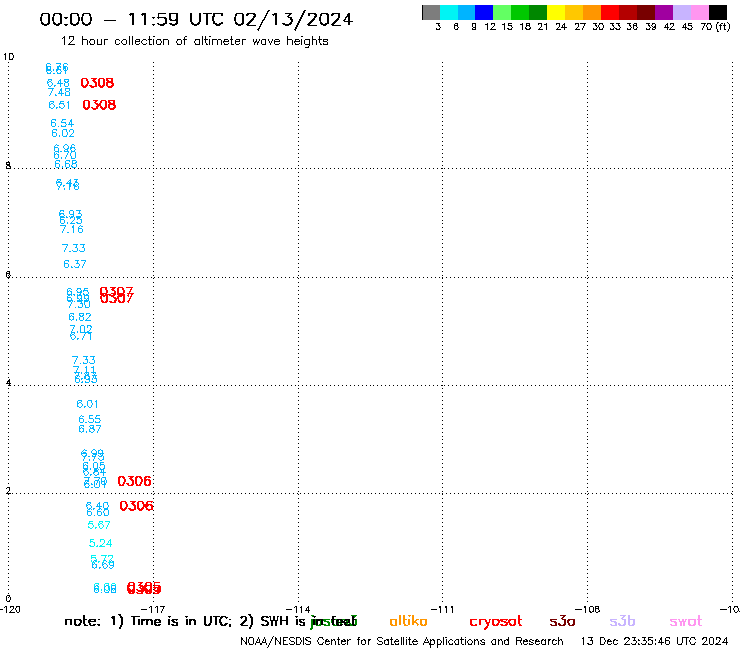
Task: Click the '15' color scale label
Action: click(x=507, y=27)
